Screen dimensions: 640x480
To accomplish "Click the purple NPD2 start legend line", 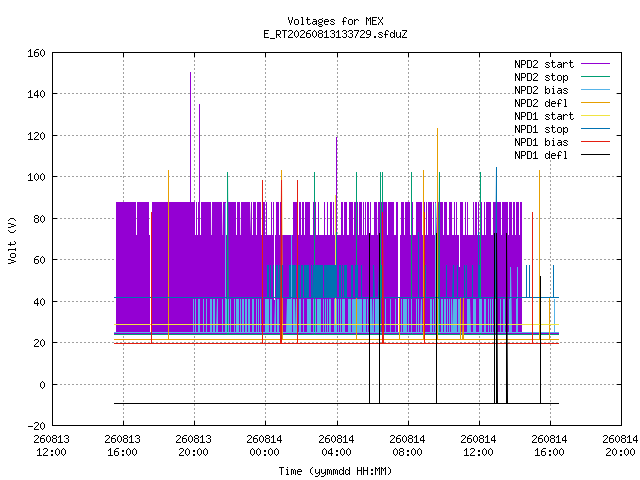I will point(595,64).
